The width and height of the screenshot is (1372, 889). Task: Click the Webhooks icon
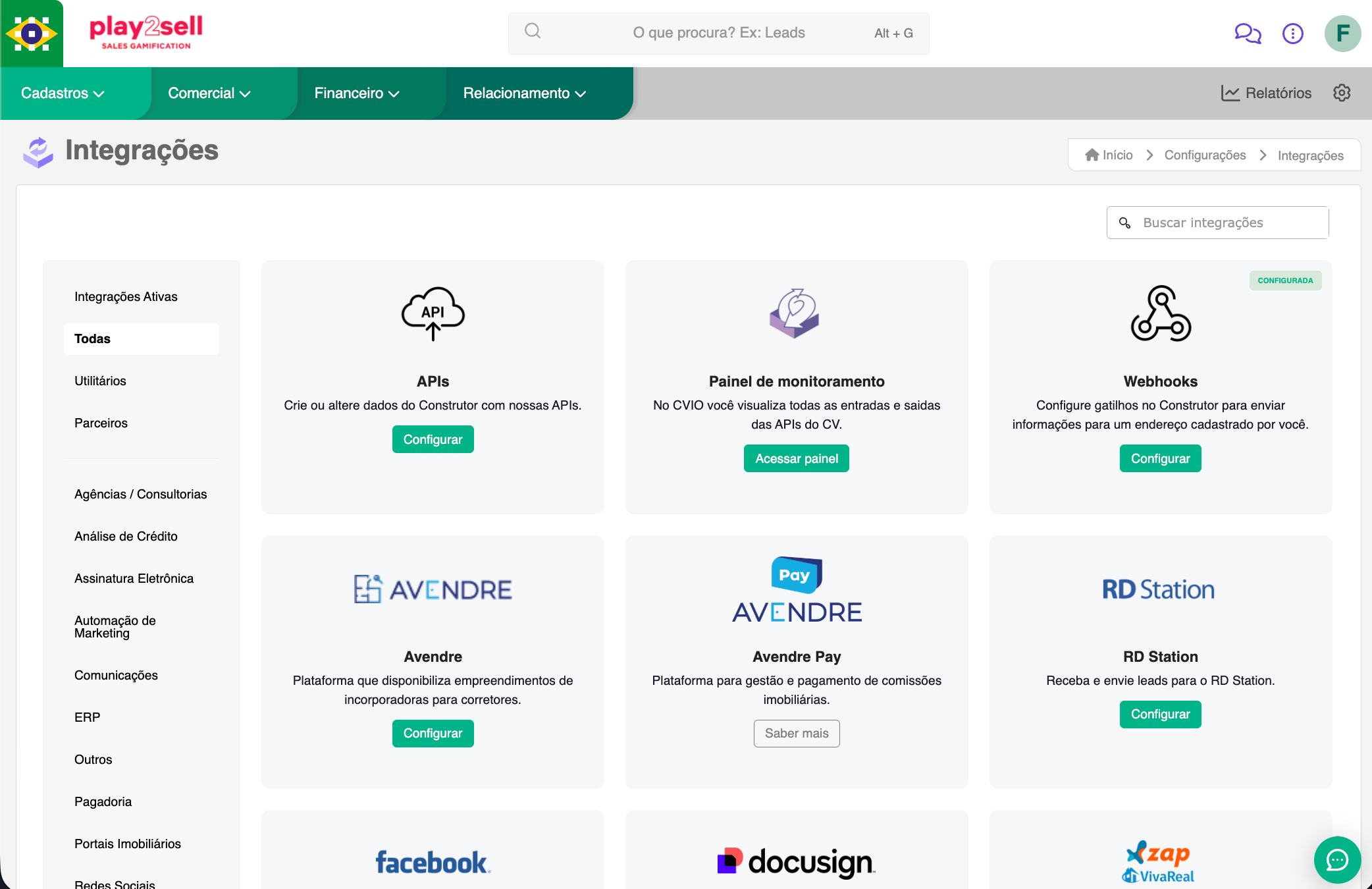[1161, 313]
